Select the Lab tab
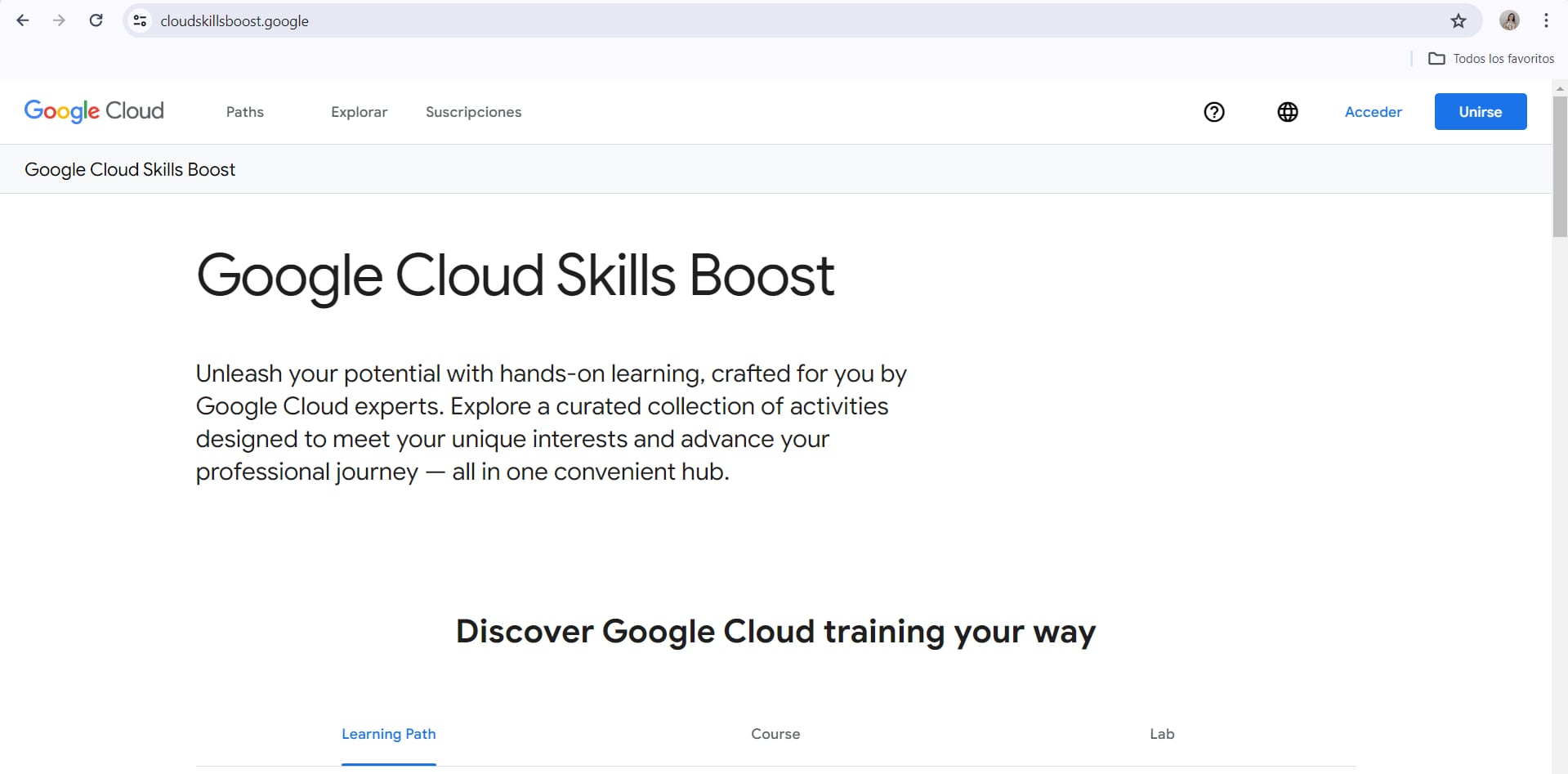The image size is (1568, 774). 1162,734
